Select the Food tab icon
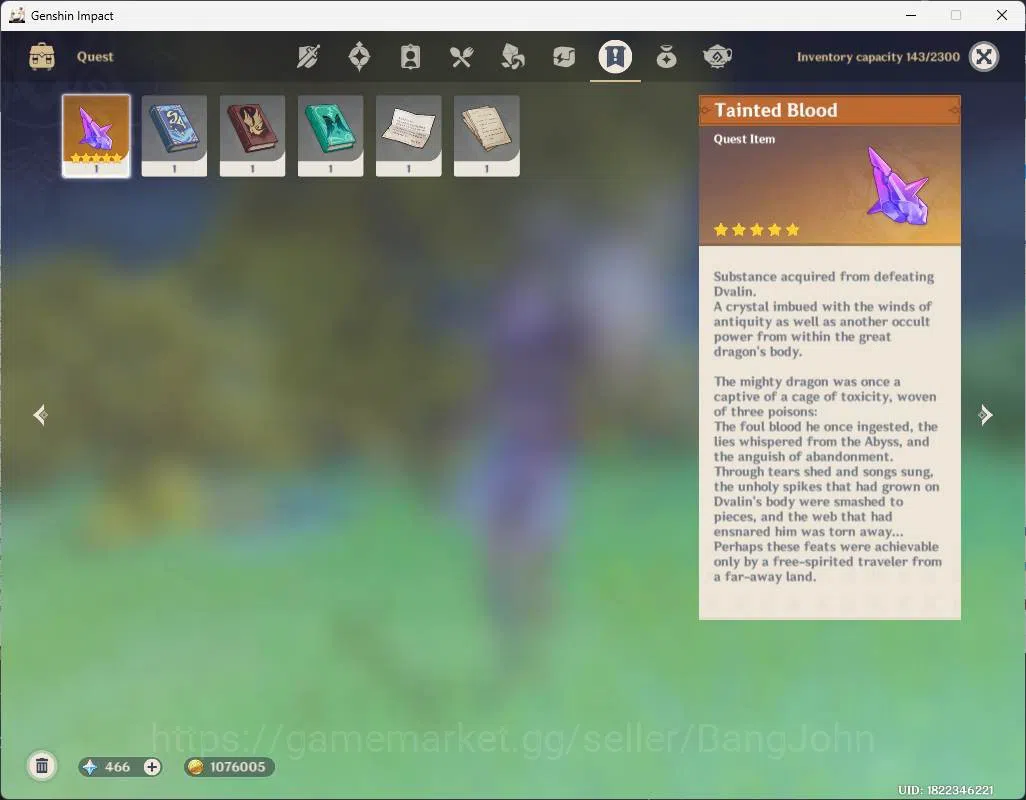The width and height of the screenshot is (1026, 800). [x=461, y=58]
